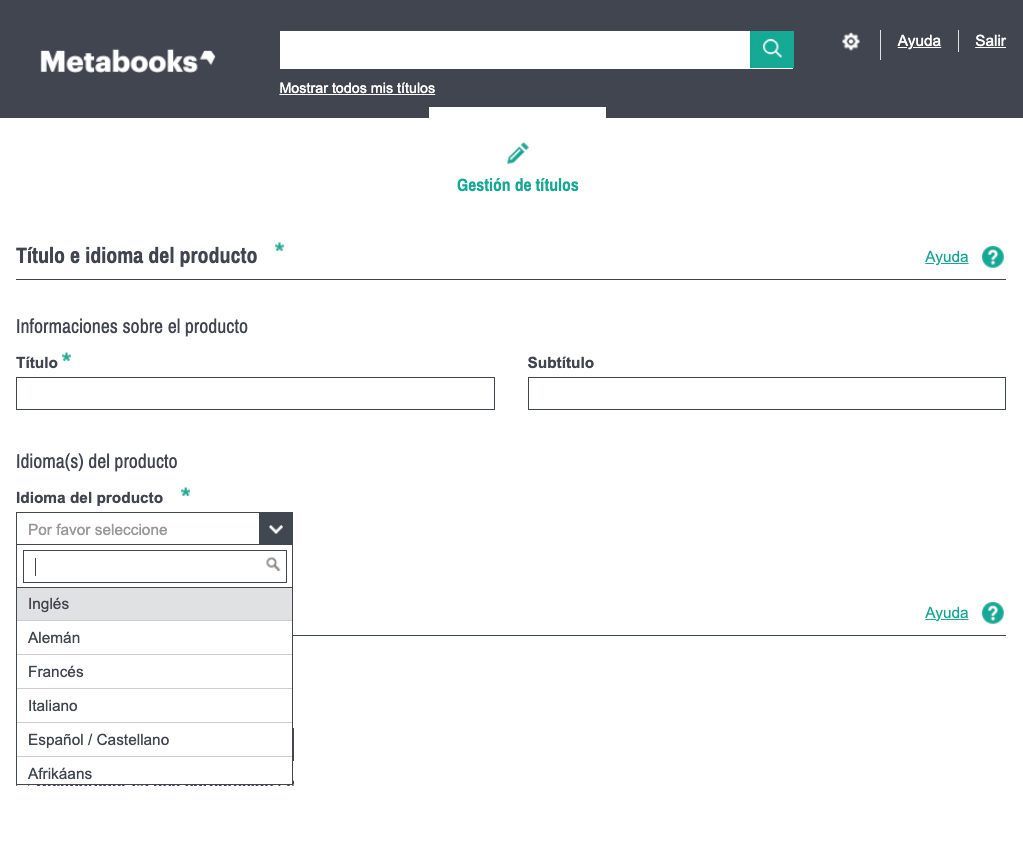Pick Italiano from the dropdown options
Screen dimensions: 1023x848
(154, 706)
